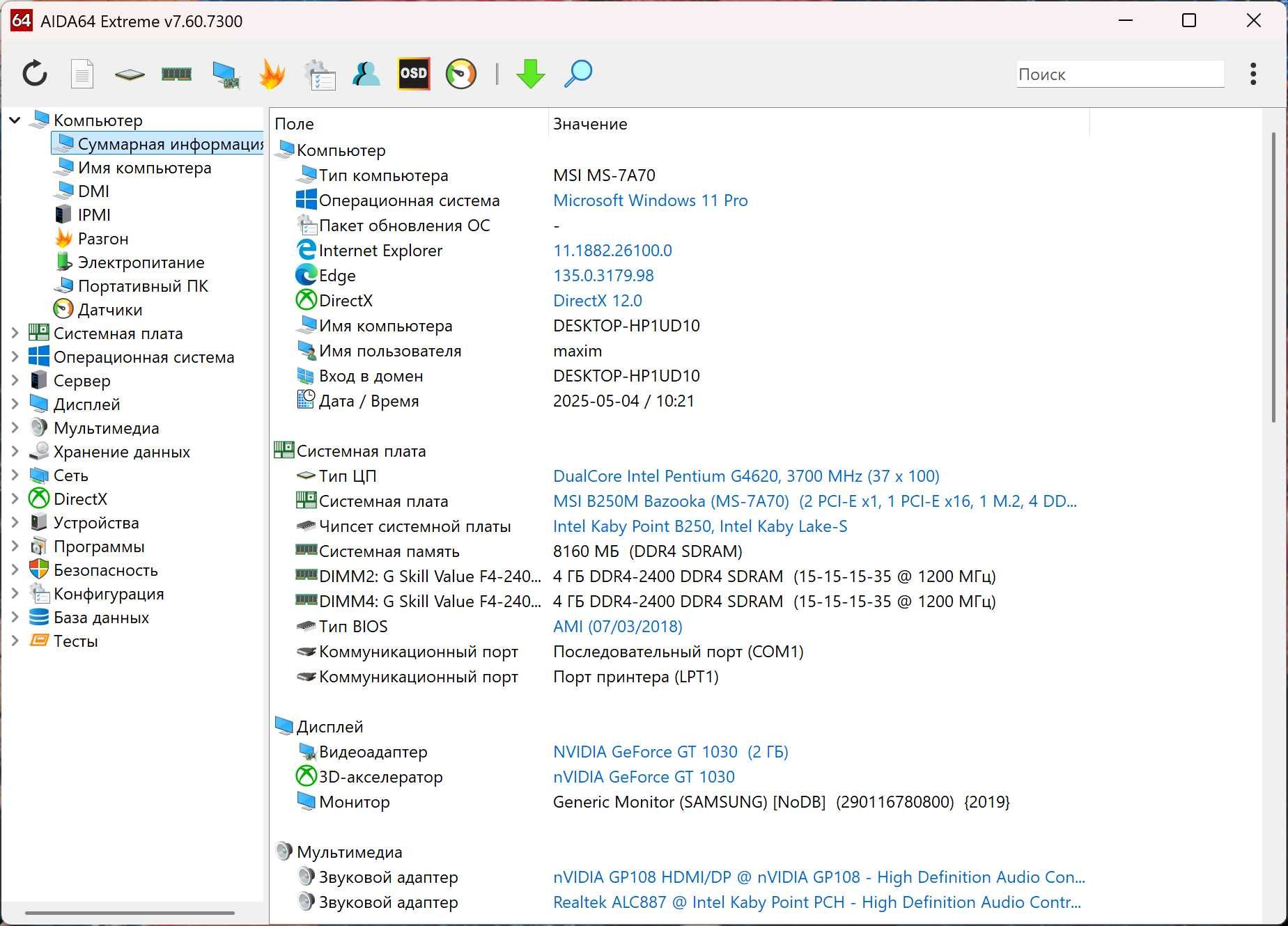Click the Программы tree icon
Image resolution: width=1288 pixels, height=926 pixels.
pyautogui.click(x=38, y=547)
